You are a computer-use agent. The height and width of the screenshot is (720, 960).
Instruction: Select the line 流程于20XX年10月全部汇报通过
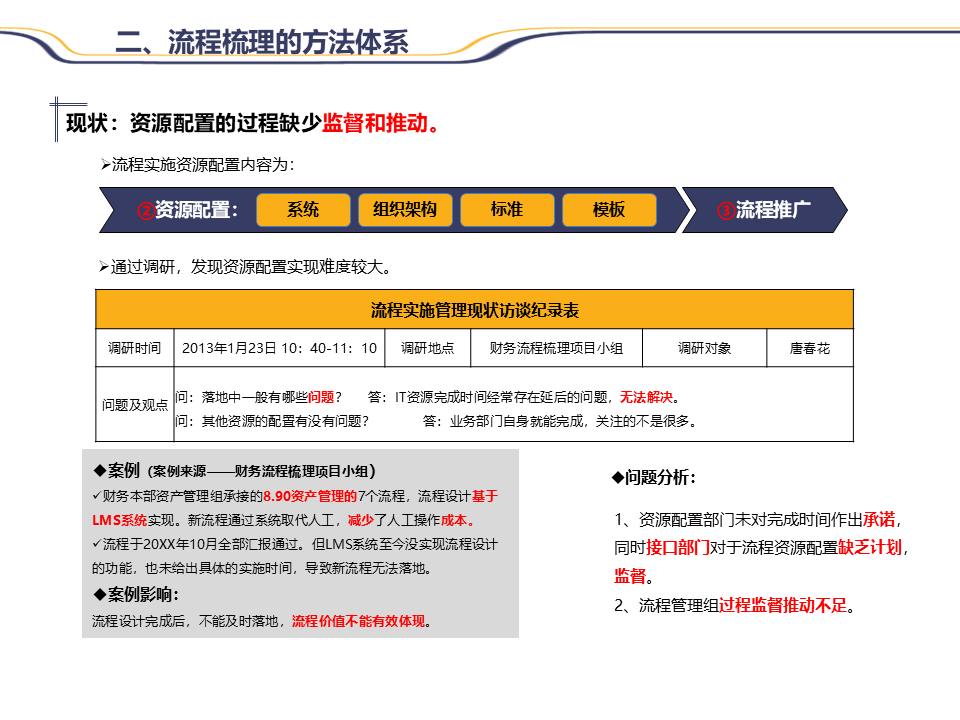295,544
